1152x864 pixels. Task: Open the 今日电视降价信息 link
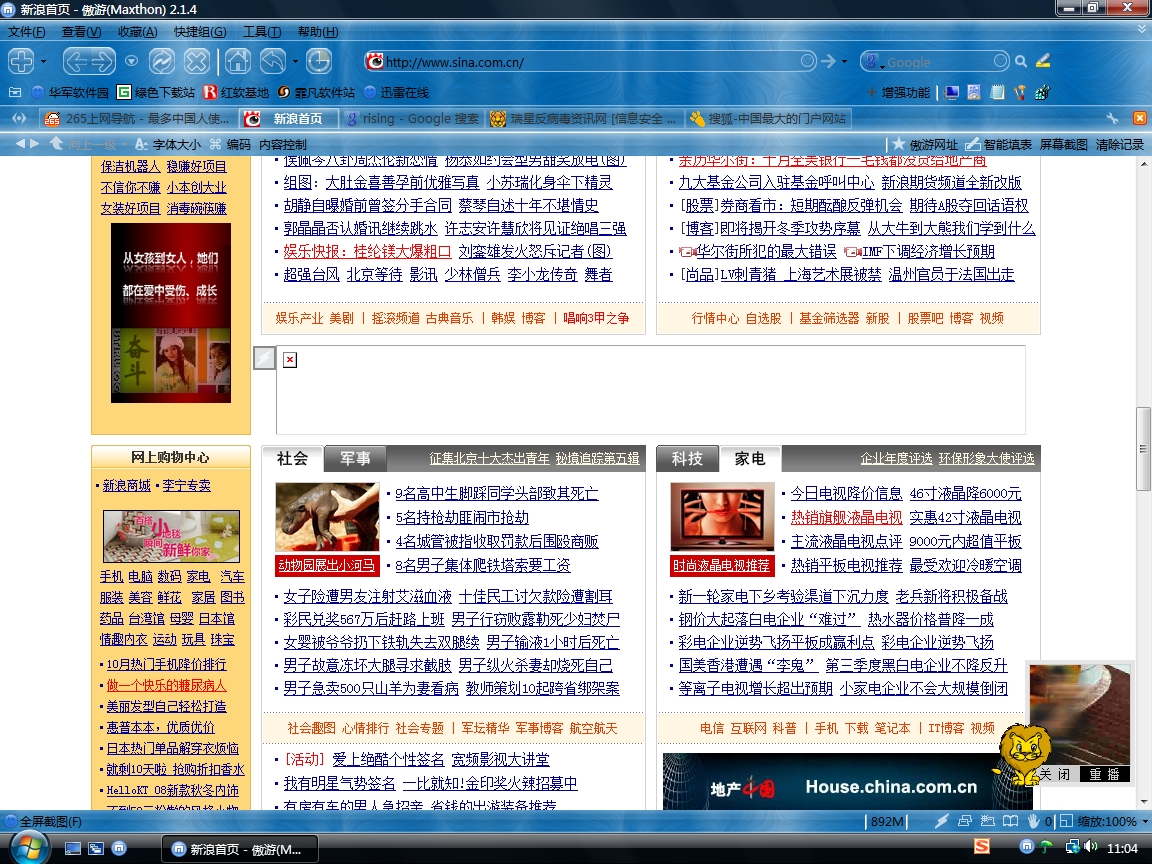click(x=846, y=494)
